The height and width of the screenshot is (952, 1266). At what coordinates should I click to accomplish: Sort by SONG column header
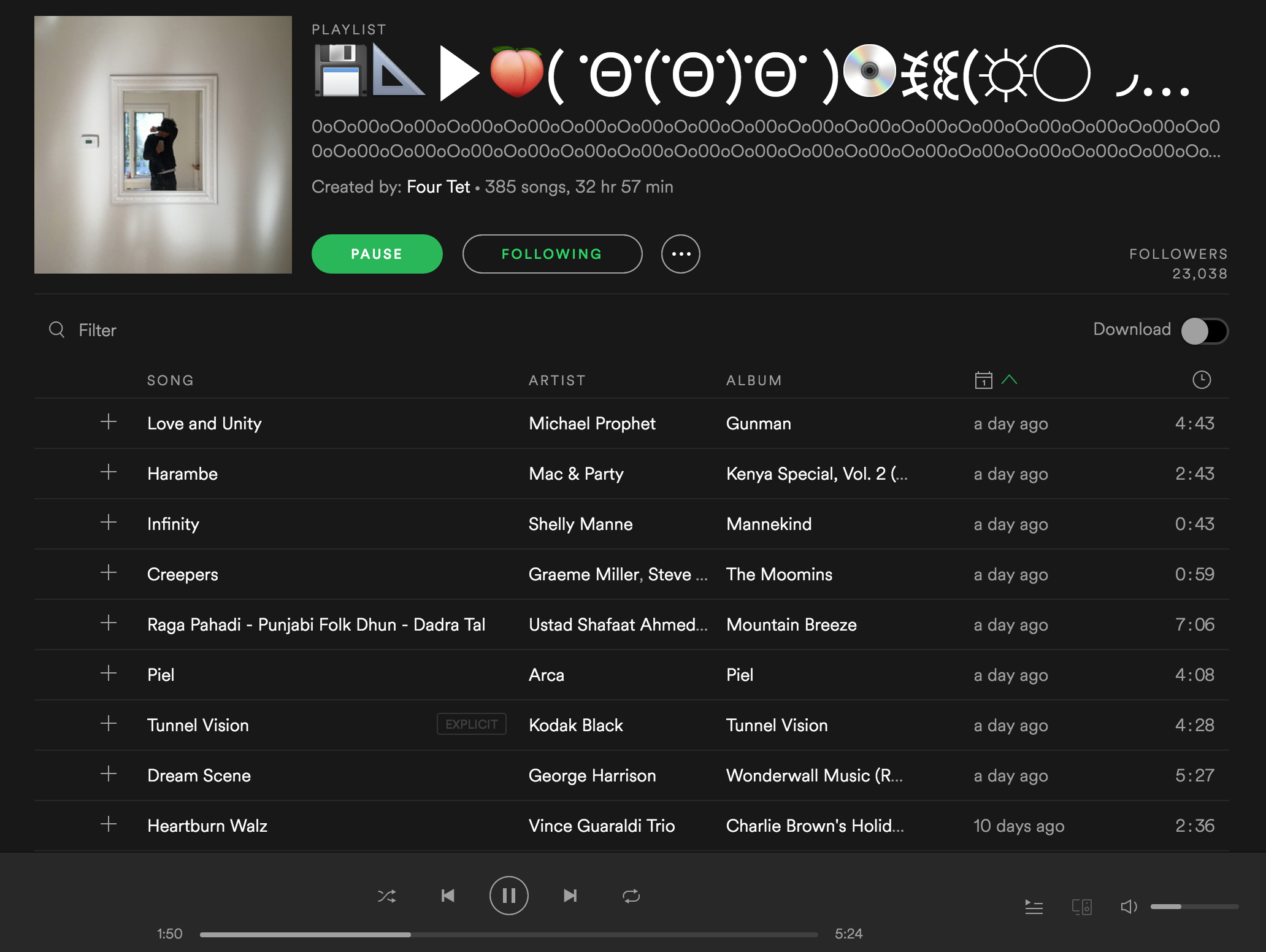[171, 380]
